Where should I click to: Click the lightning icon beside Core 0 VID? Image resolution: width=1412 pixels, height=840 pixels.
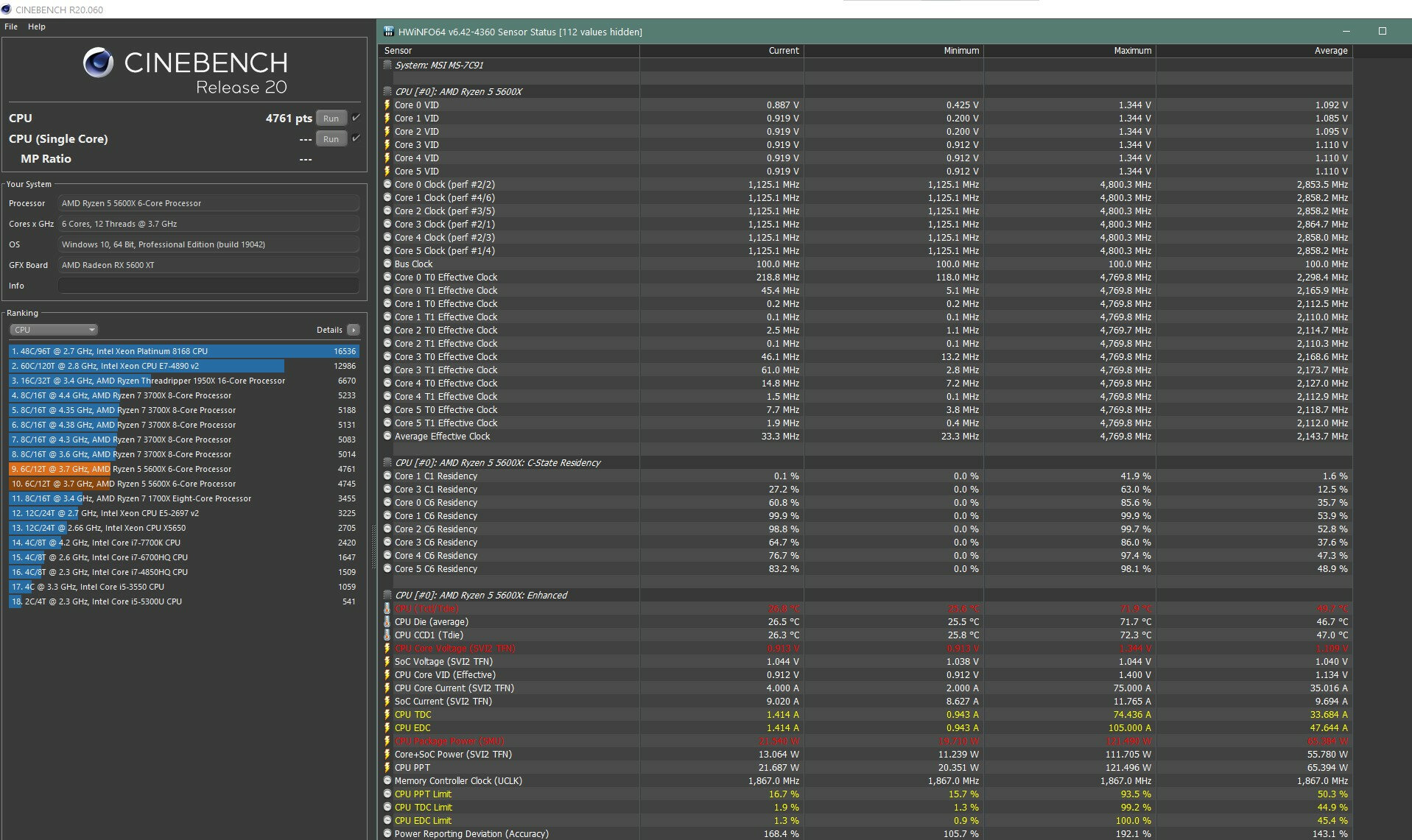click(387, 105)
